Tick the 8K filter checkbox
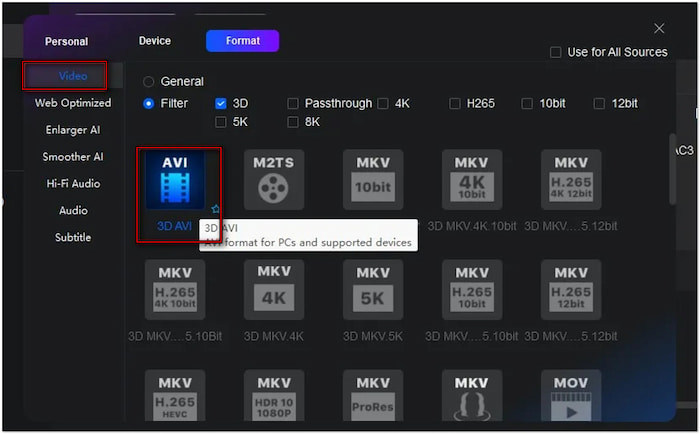Image resolution: width=700 pixels, height=434 pixels. click(293, 122)
